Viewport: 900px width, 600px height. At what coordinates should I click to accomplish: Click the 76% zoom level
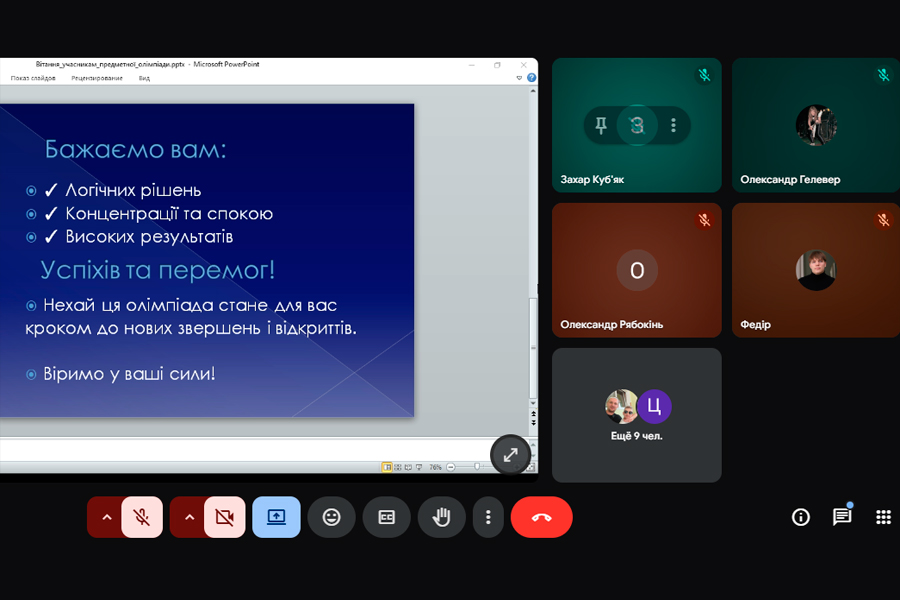pos(435,467)
